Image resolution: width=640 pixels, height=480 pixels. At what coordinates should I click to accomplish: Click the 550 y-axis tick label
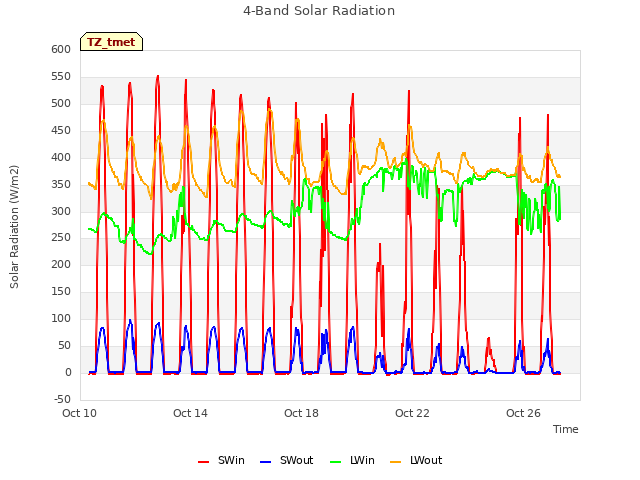(61, 76)
